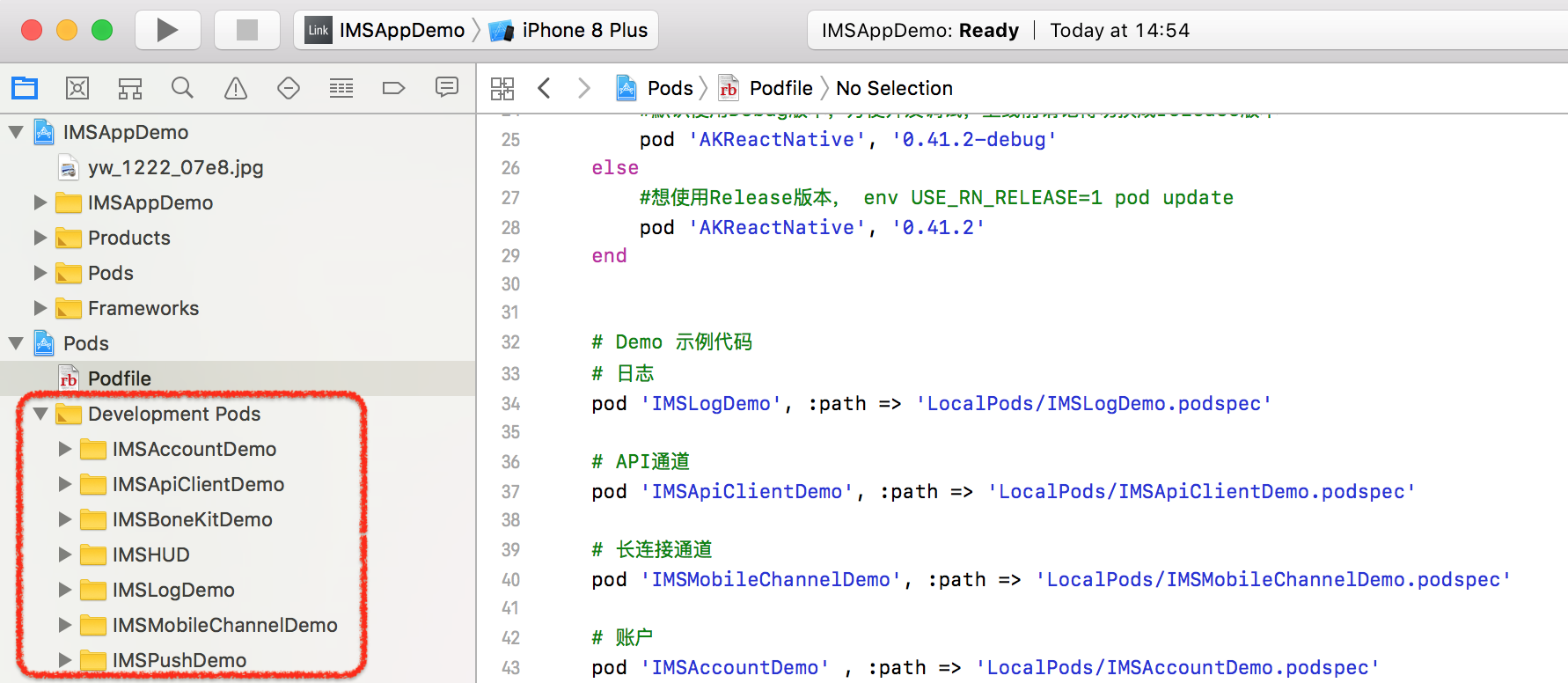Show the Symbol navigator
The height and width of the screenshot is (683, 1568).
(130, 88)
